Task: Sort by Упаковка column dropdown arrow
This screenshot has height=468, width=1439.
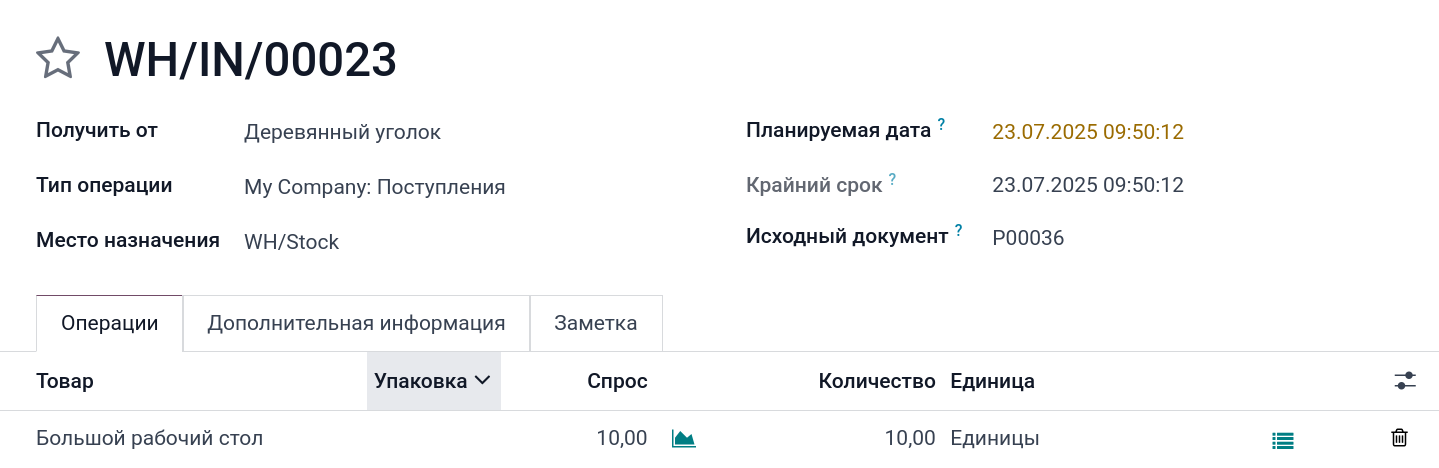Action: [482, 381]
